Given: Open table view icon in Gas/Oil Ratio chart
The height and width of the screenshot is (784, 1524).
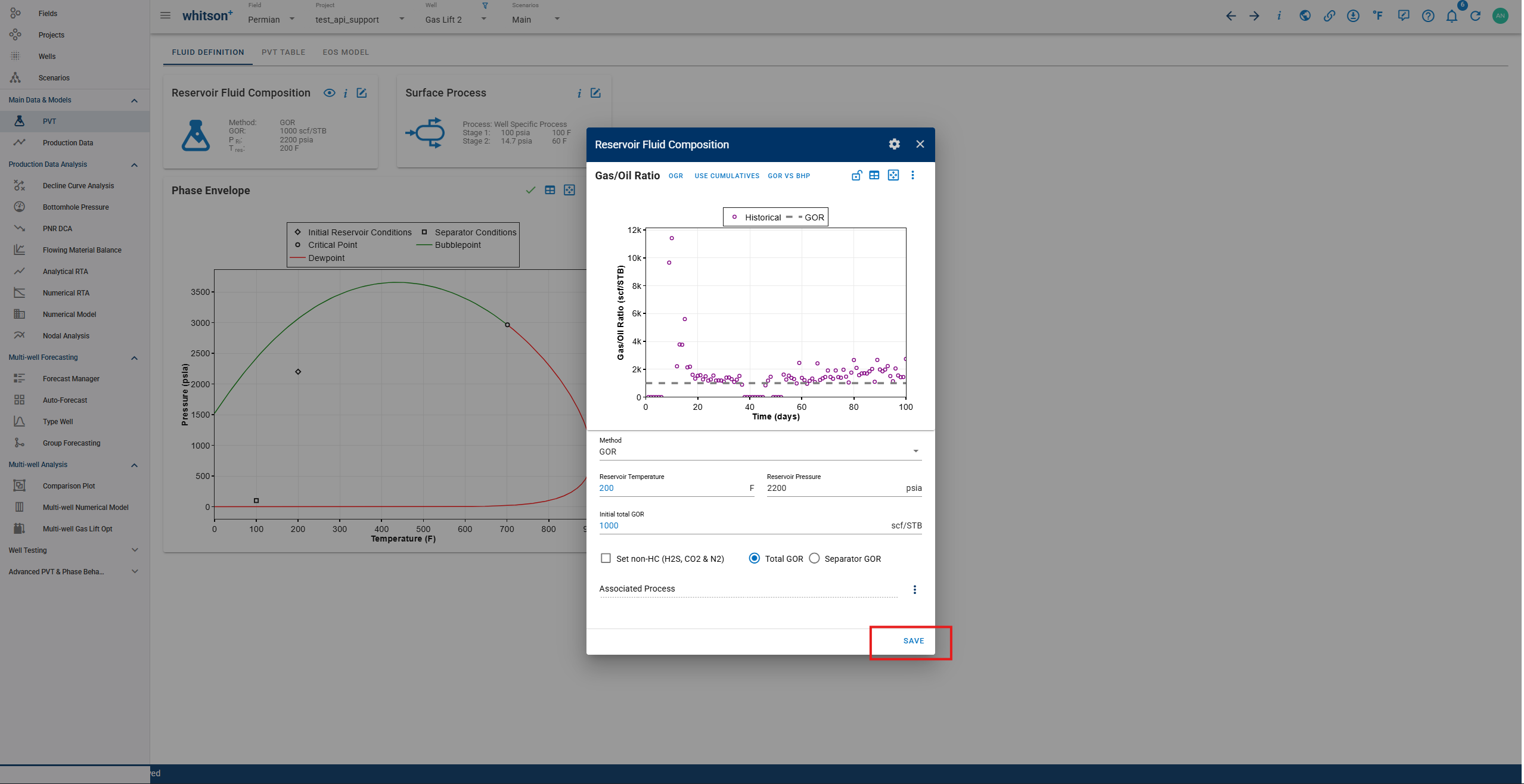Looking at the screenshot, I should click(874, 175).
